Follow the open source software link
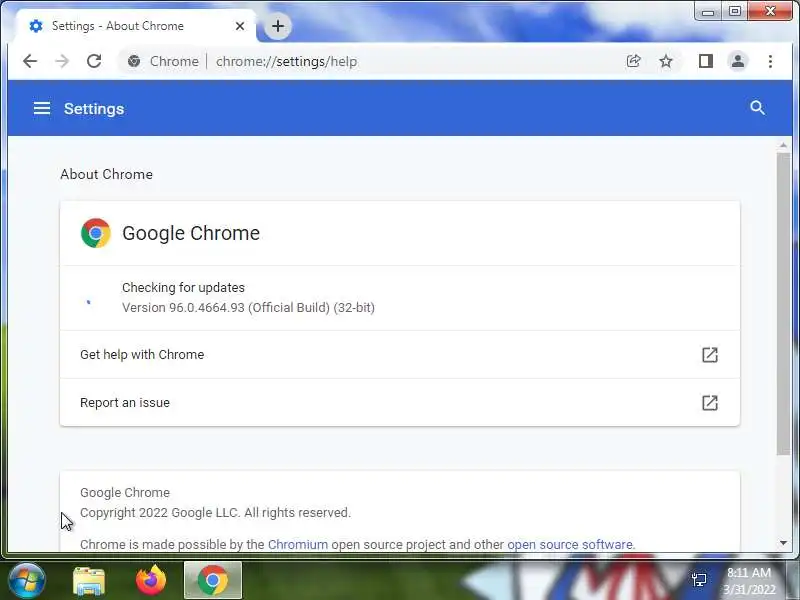The width and height of the screenshot is (800, 600). pyautogui.click(x=570, y=544)
